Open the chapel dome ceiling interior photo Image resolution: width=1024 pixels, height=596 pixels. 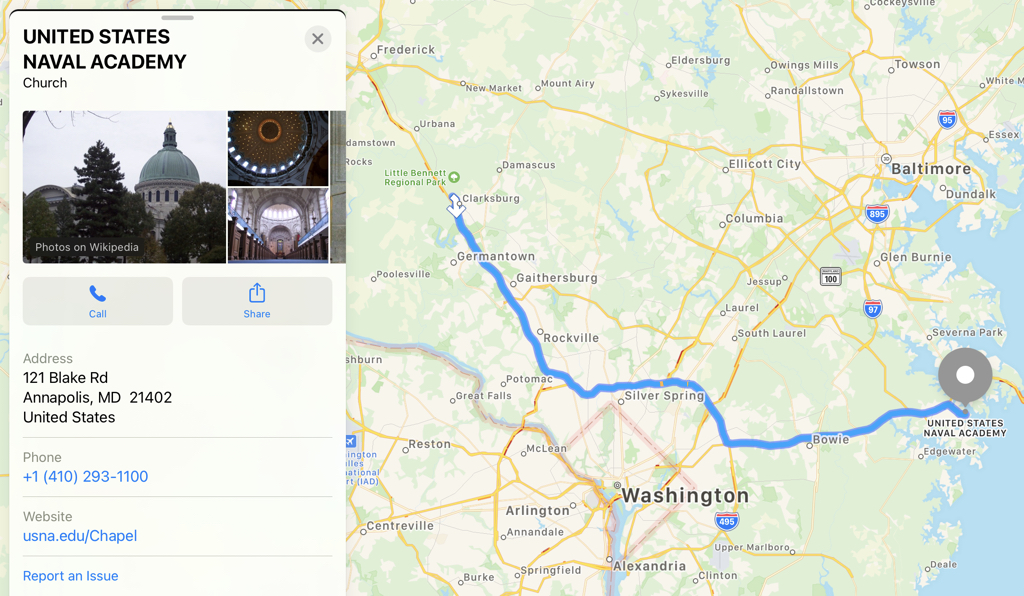(x=278, y=148)
